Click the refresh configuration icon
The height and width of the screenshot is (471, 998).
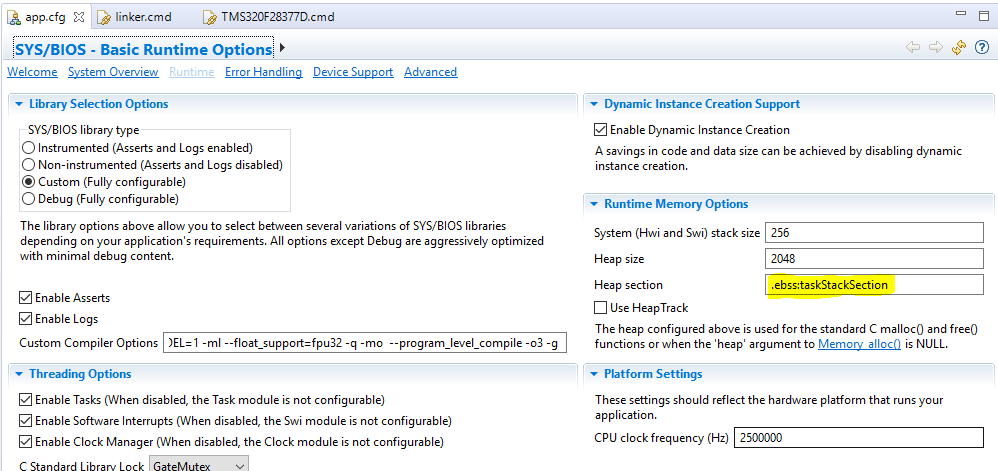click(959, 48)
